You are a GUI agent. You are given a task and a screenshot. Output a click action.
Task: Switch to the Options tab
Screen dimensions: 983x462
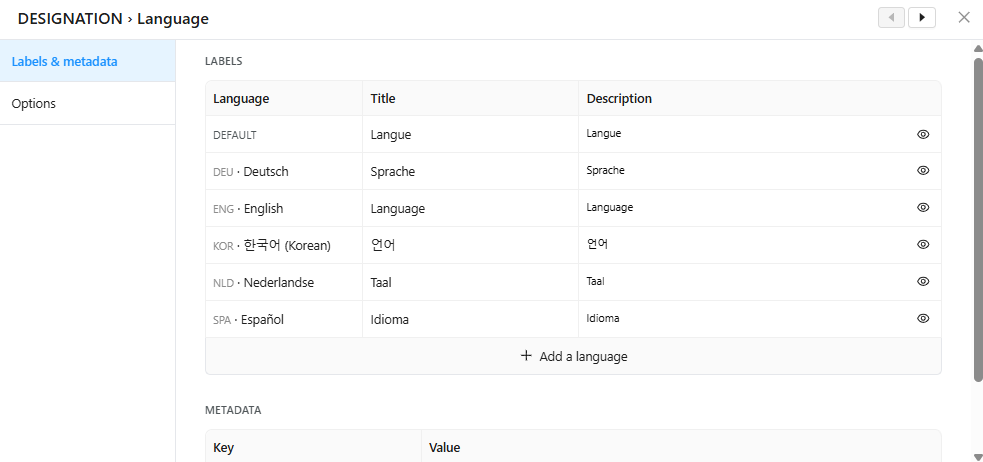[88, 103]
